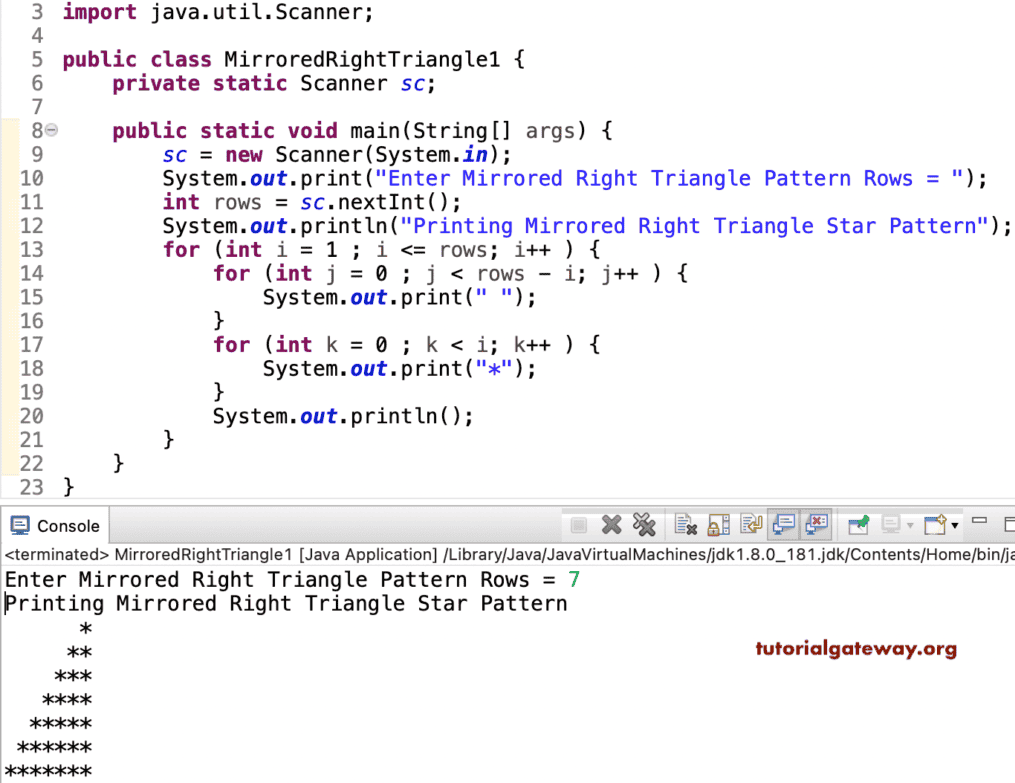Remove all terminated launches

(643, 525)
